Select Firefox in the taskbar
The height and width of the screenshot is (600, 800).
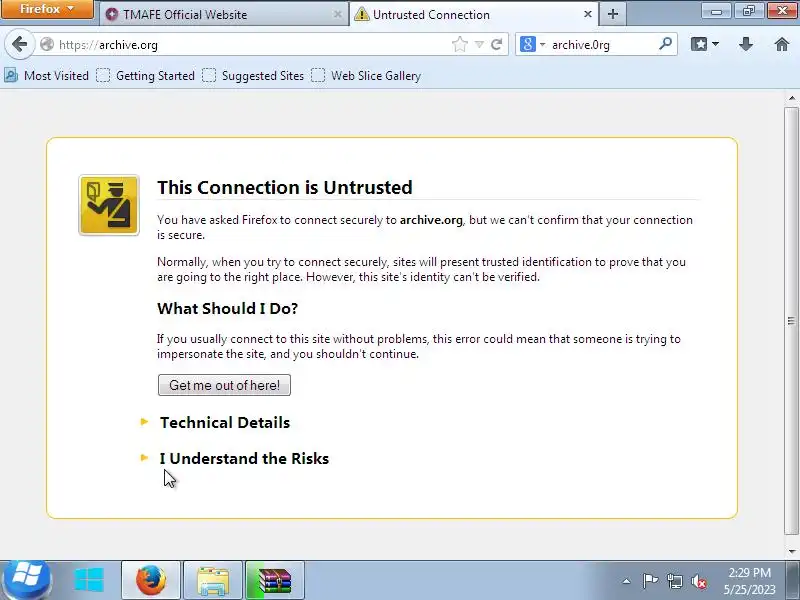click(151, 580)
